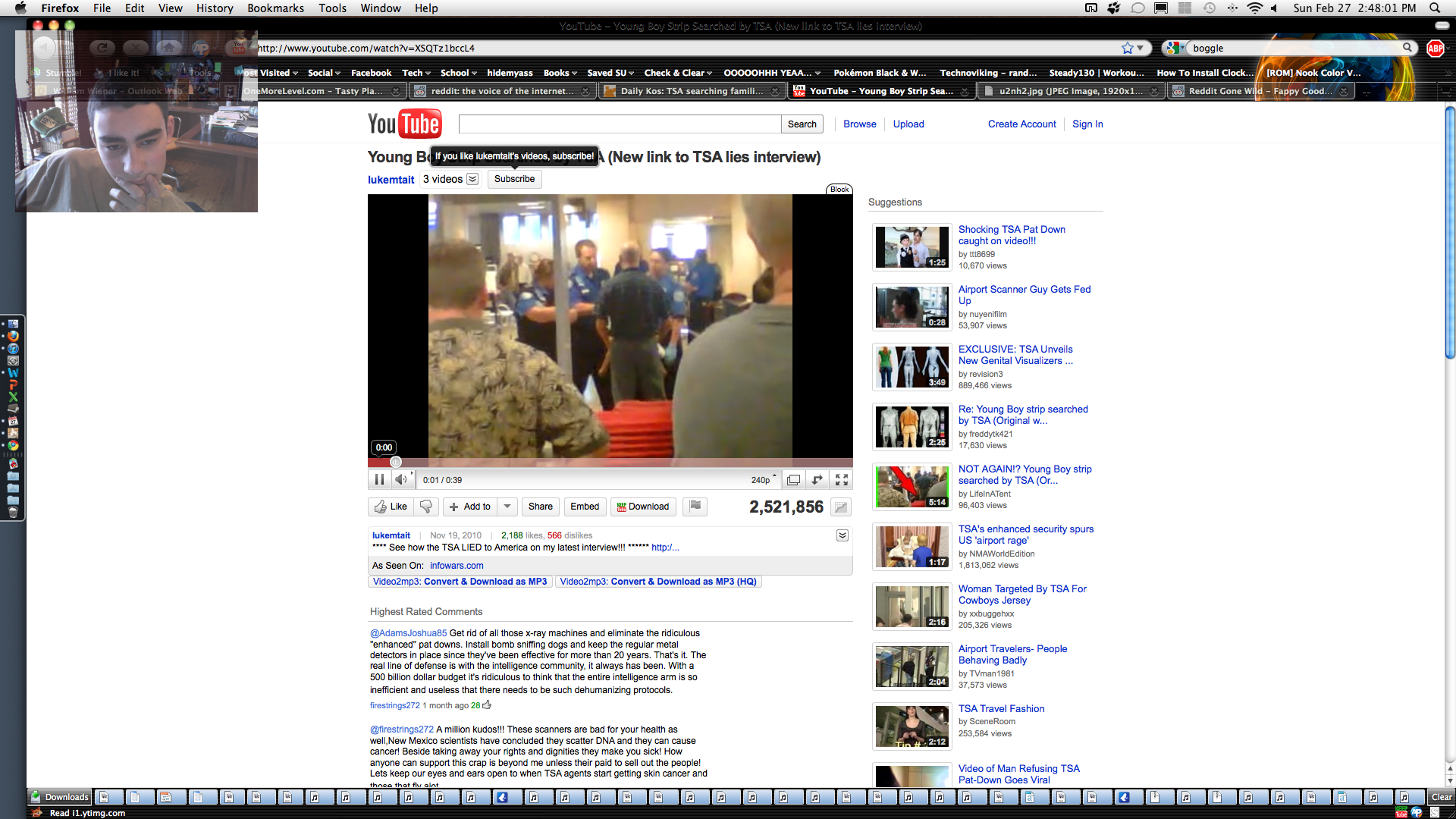Viewport: 1456px width, 819px height.
Task: Click the Adblock Plus ABP icon
Action: click(1435, 48)
